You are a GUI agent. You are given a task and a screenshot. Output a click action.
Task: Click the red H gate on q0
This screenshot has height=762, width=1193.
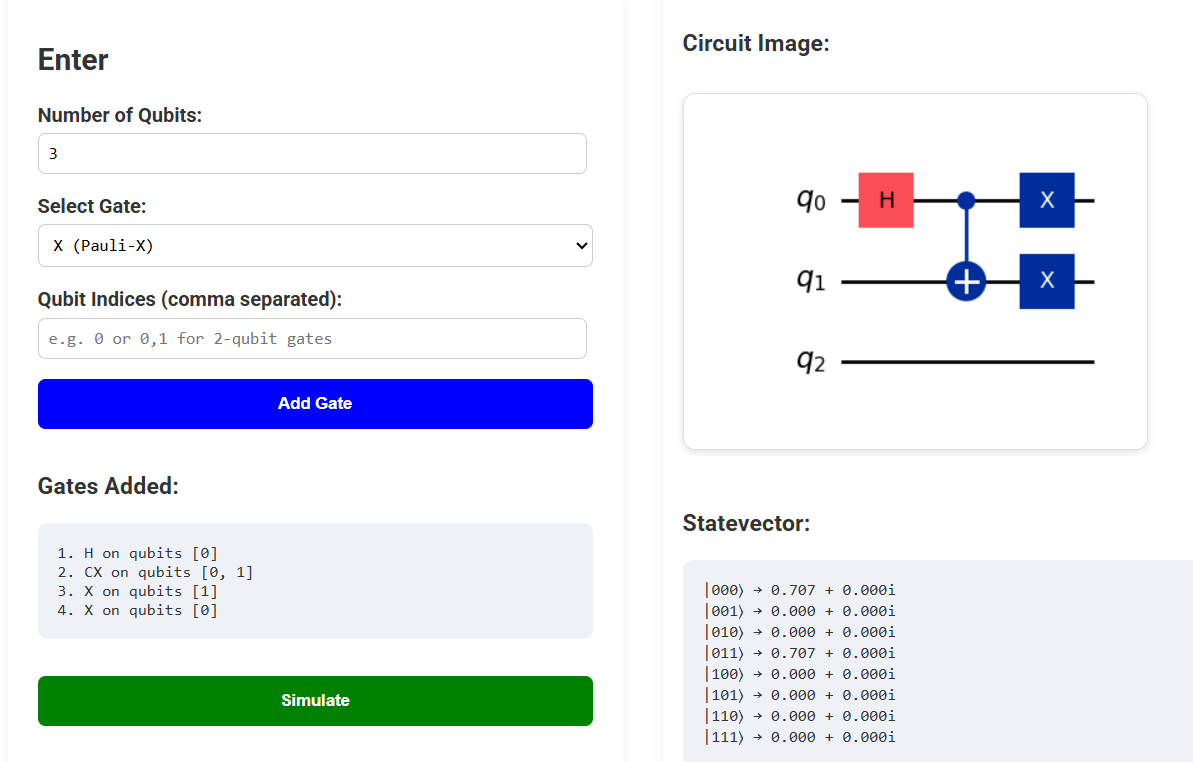(886, 200)
